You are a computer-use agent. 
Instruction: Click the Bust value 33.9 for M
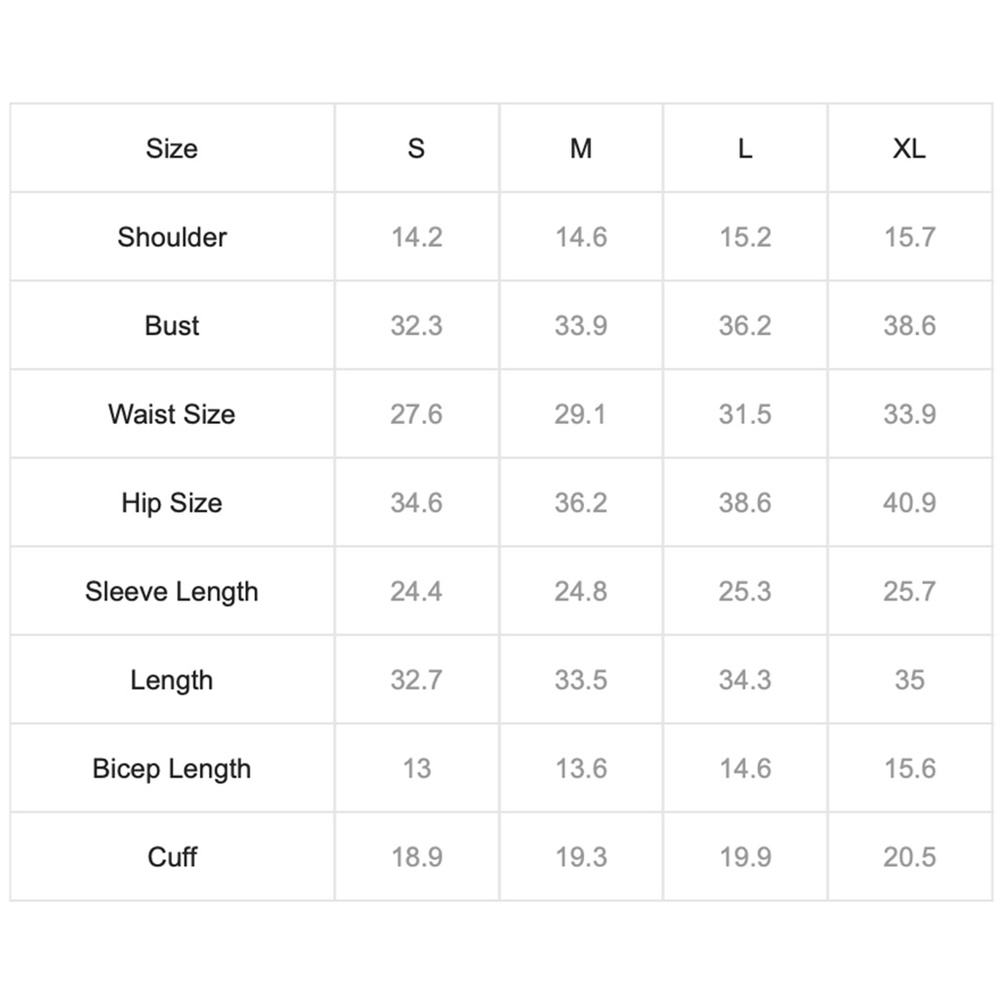pyautogui.click(x=581, y=326)
